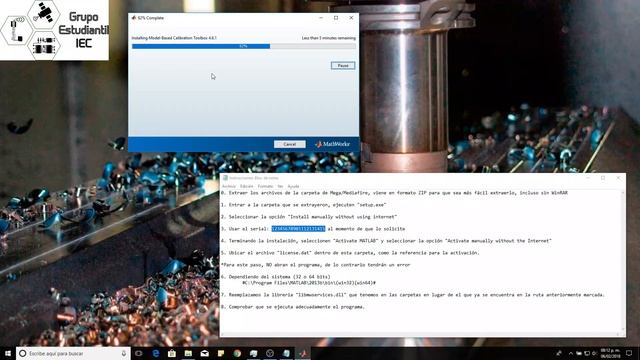Click the Notepad vertical scrollbar
Image resolution: width=640 pixels, height=360 pixels.
[x=623, y=260]
